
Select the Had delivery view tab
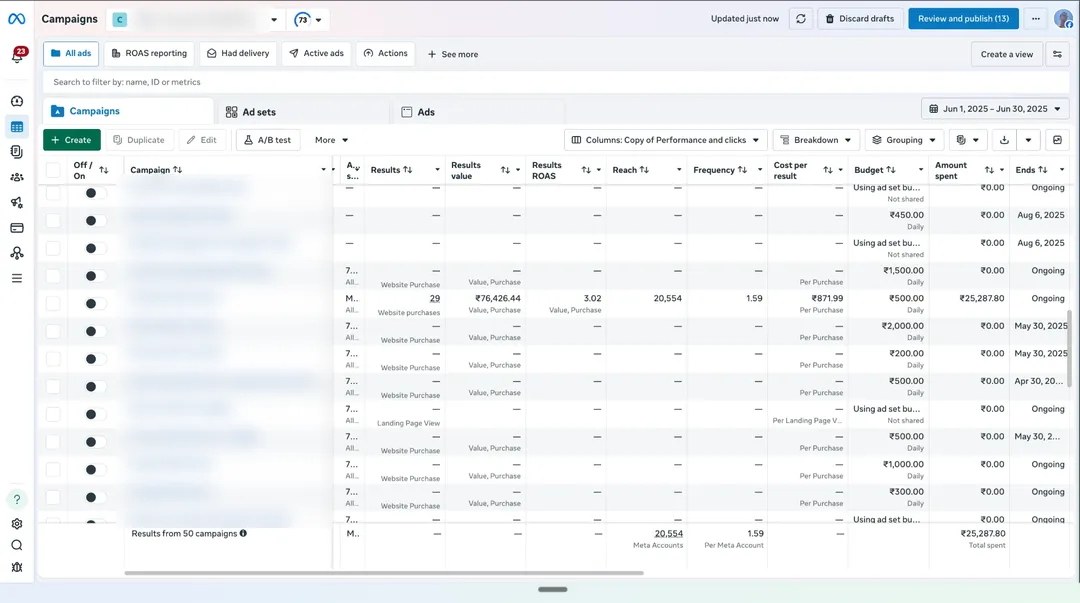tap(238, 53)
